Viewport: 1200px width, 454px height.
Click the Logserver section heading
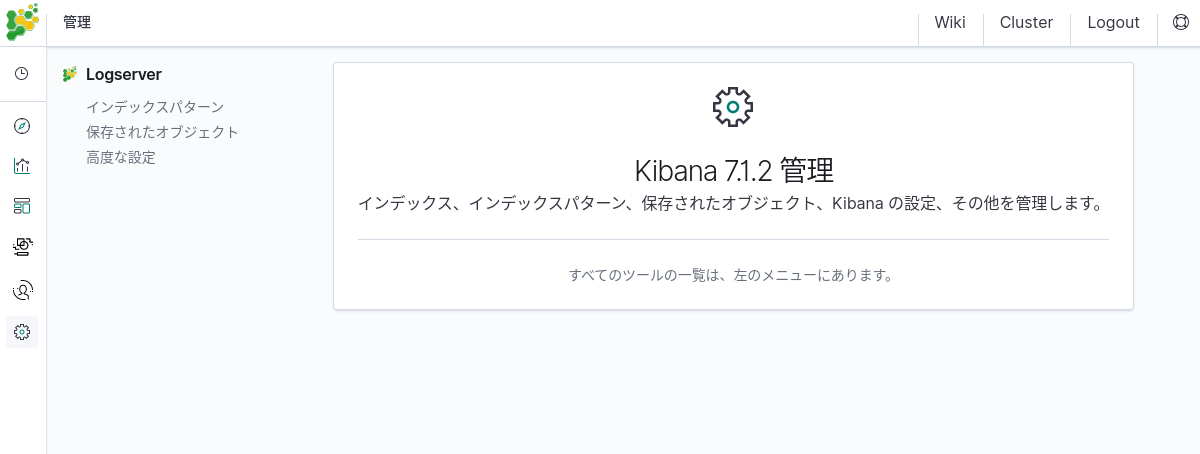pos(124,74)
